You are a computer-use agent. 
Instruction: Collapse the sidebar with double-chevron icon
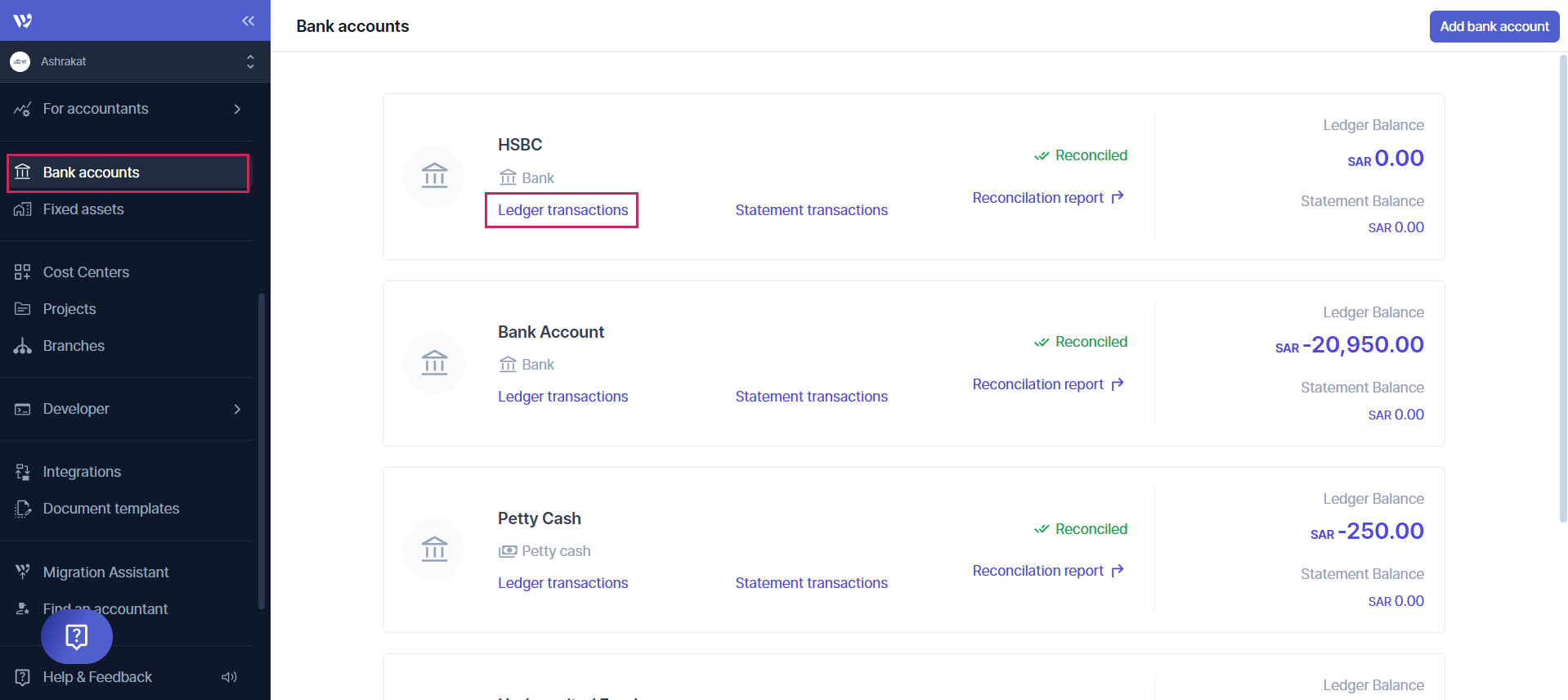(248, 20)
